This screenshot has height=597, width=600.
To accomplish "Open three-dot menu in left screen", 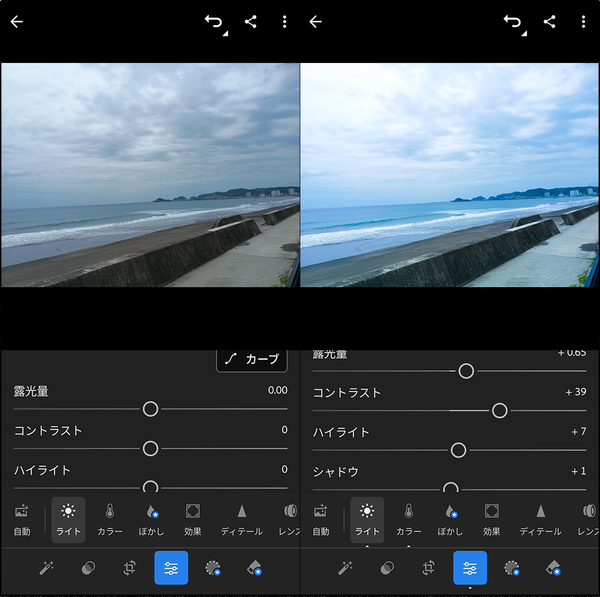I will tap(284, 22).
